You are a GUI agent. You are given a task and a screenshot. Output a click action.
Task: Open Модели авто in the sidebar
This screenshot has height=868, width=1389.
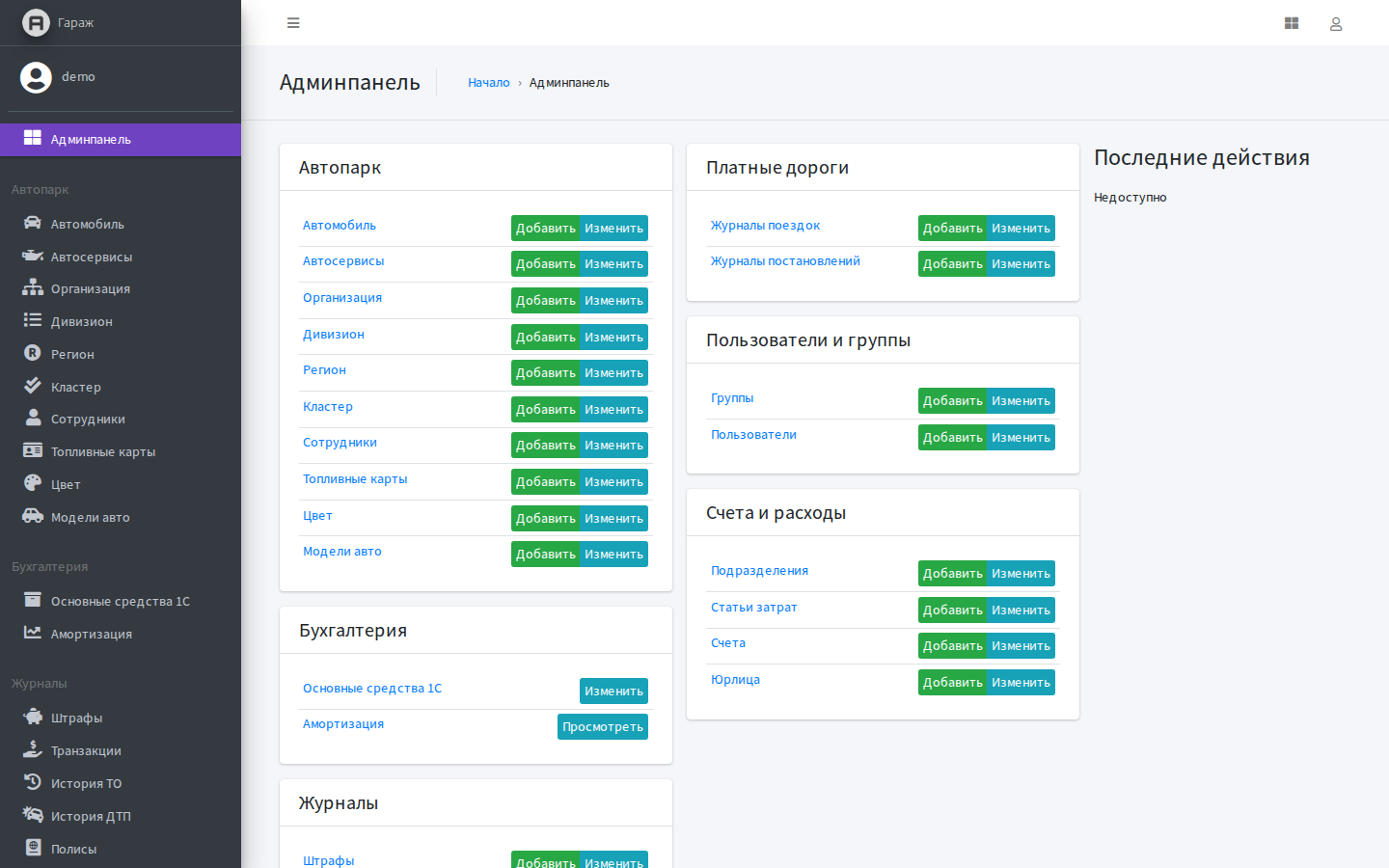121,517
